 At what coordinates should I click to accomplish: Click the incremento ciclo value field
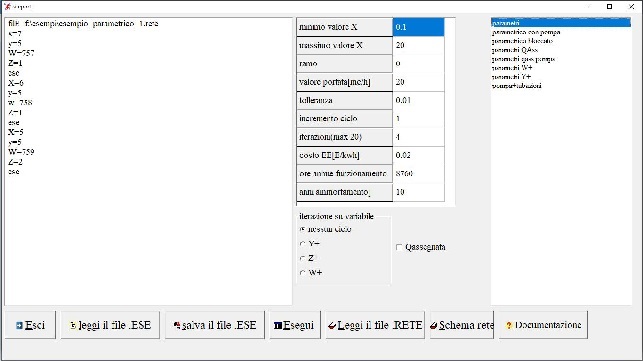pos(418,118)
